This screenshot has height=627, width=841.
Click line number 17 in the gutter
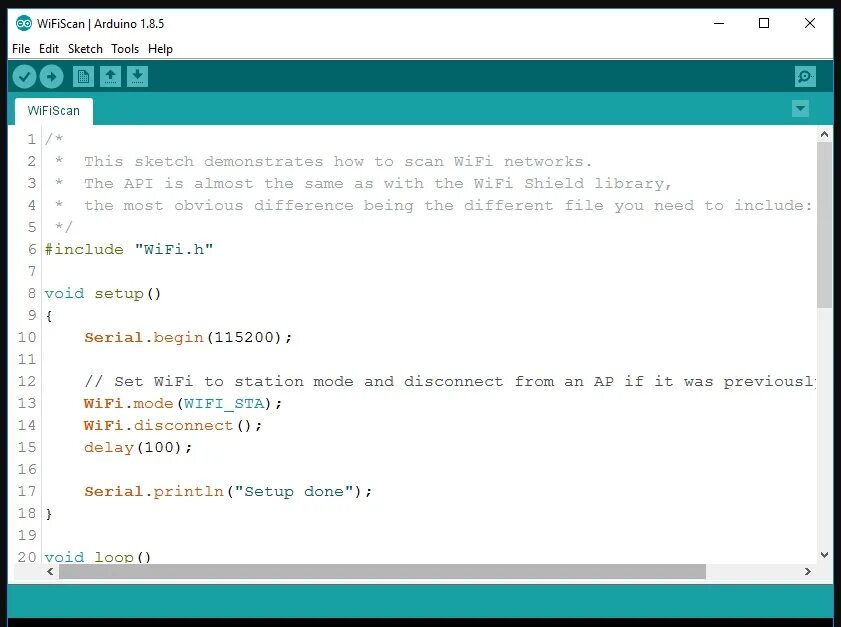click(27, 491)
